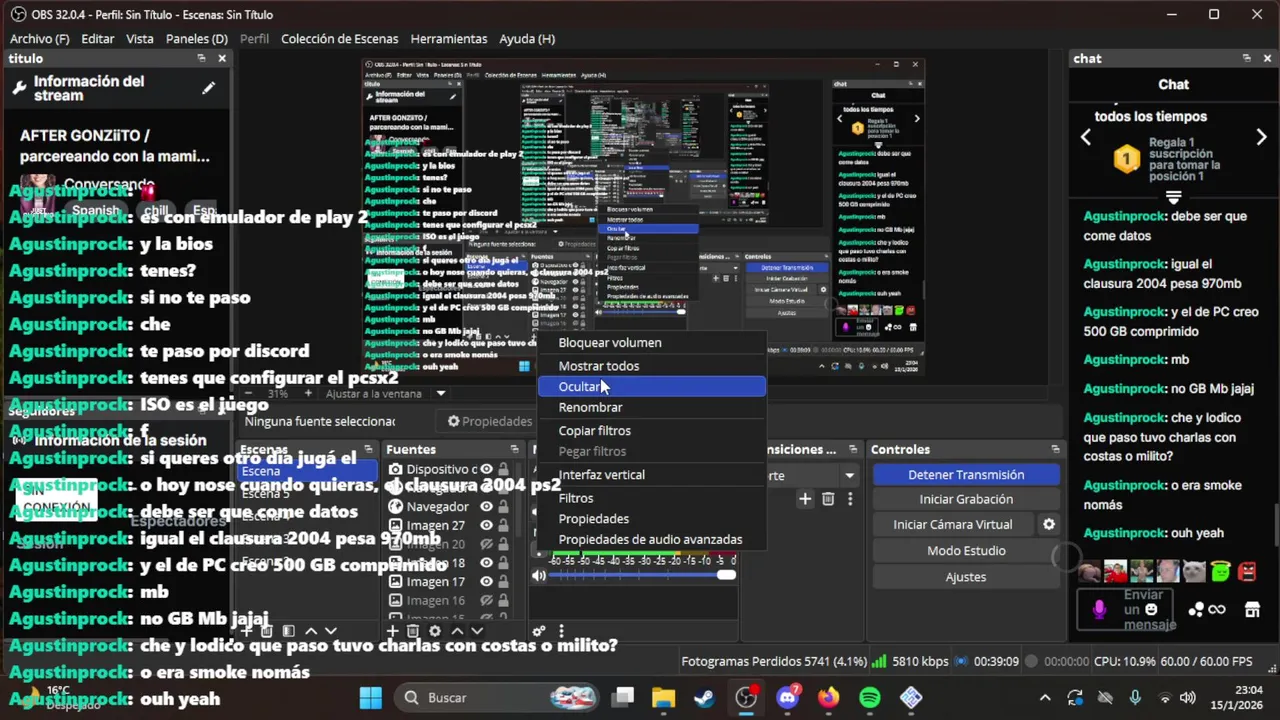Go to next chat leaderboard with right chevron
Image resolution: width=1280 pixels, height=720 pixels.
coord(1261,138)
